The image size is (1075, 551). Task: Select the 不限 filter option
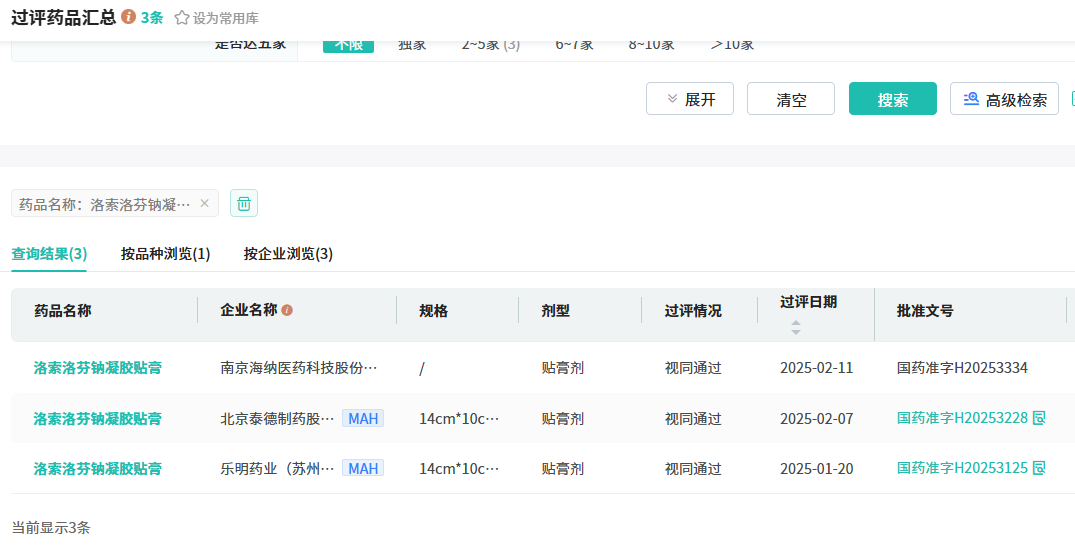(348, 44)
